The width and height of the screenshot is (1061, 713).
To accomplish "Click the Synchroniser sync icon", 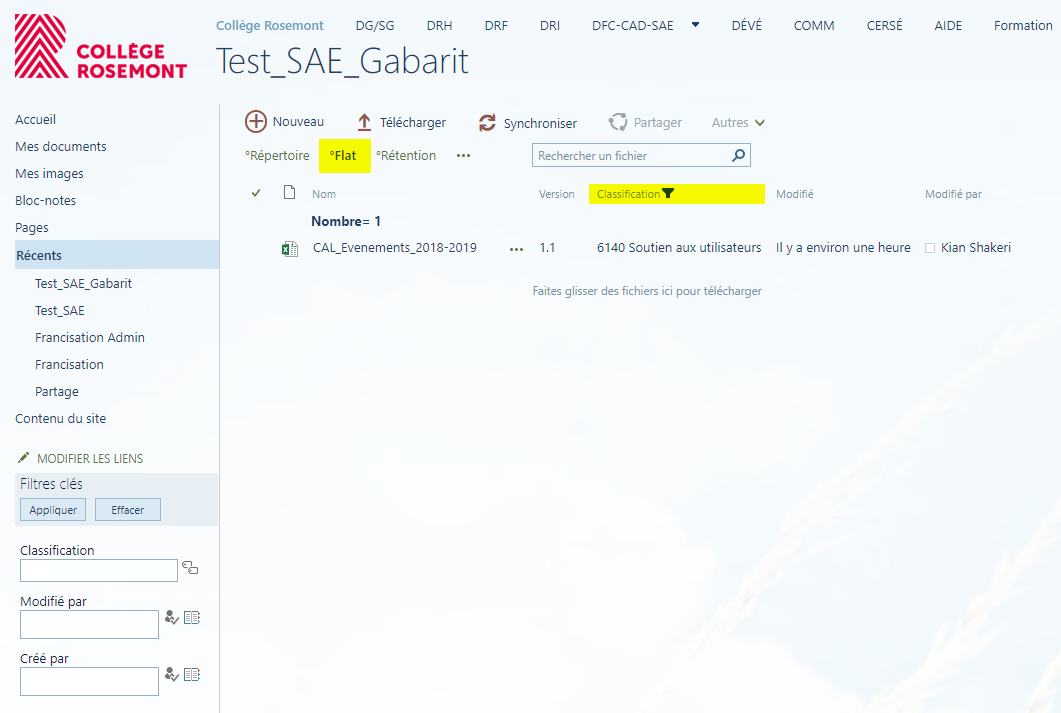I will [487, 123].
